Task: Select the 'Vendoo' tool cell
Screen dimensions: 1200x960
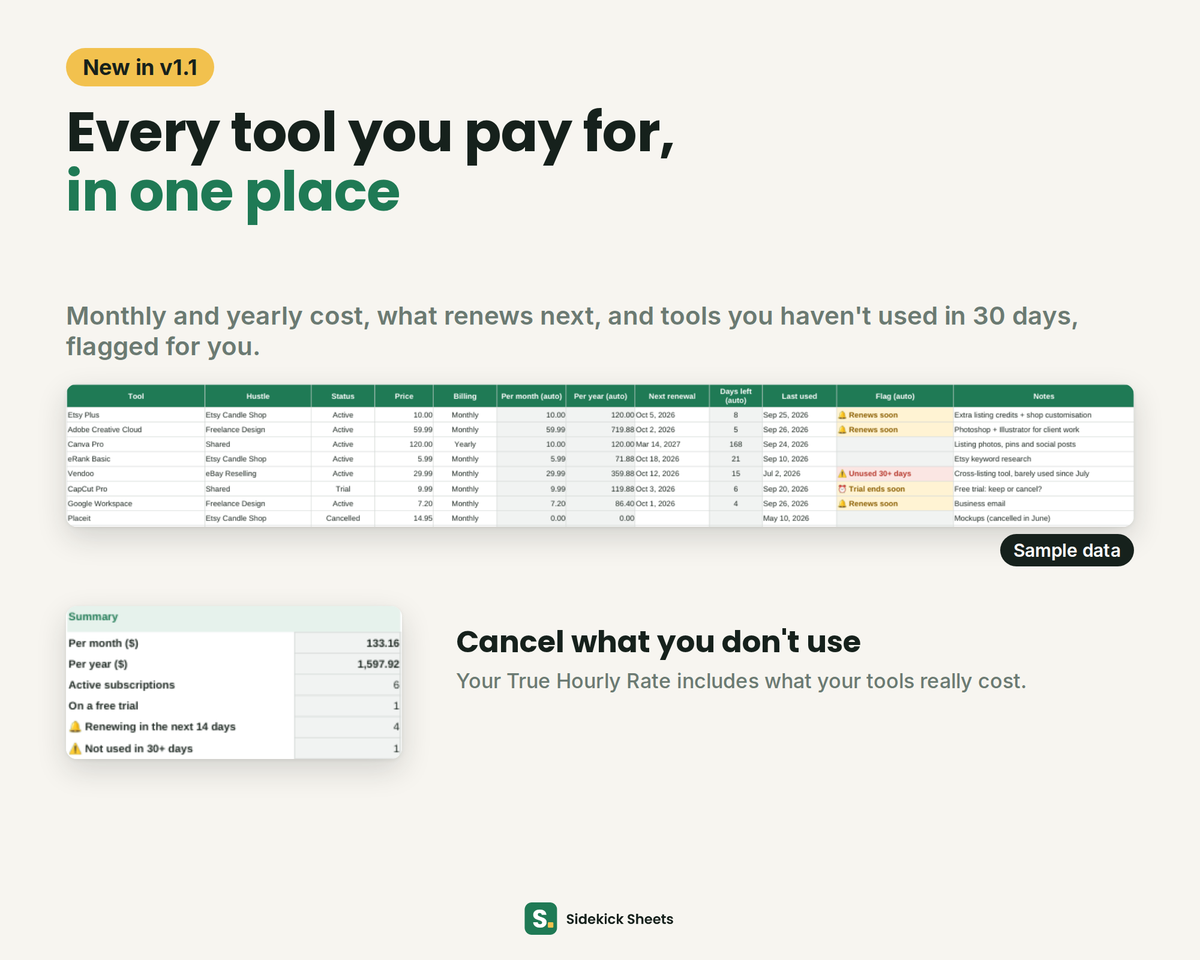Action: click(x=136, y=474)
